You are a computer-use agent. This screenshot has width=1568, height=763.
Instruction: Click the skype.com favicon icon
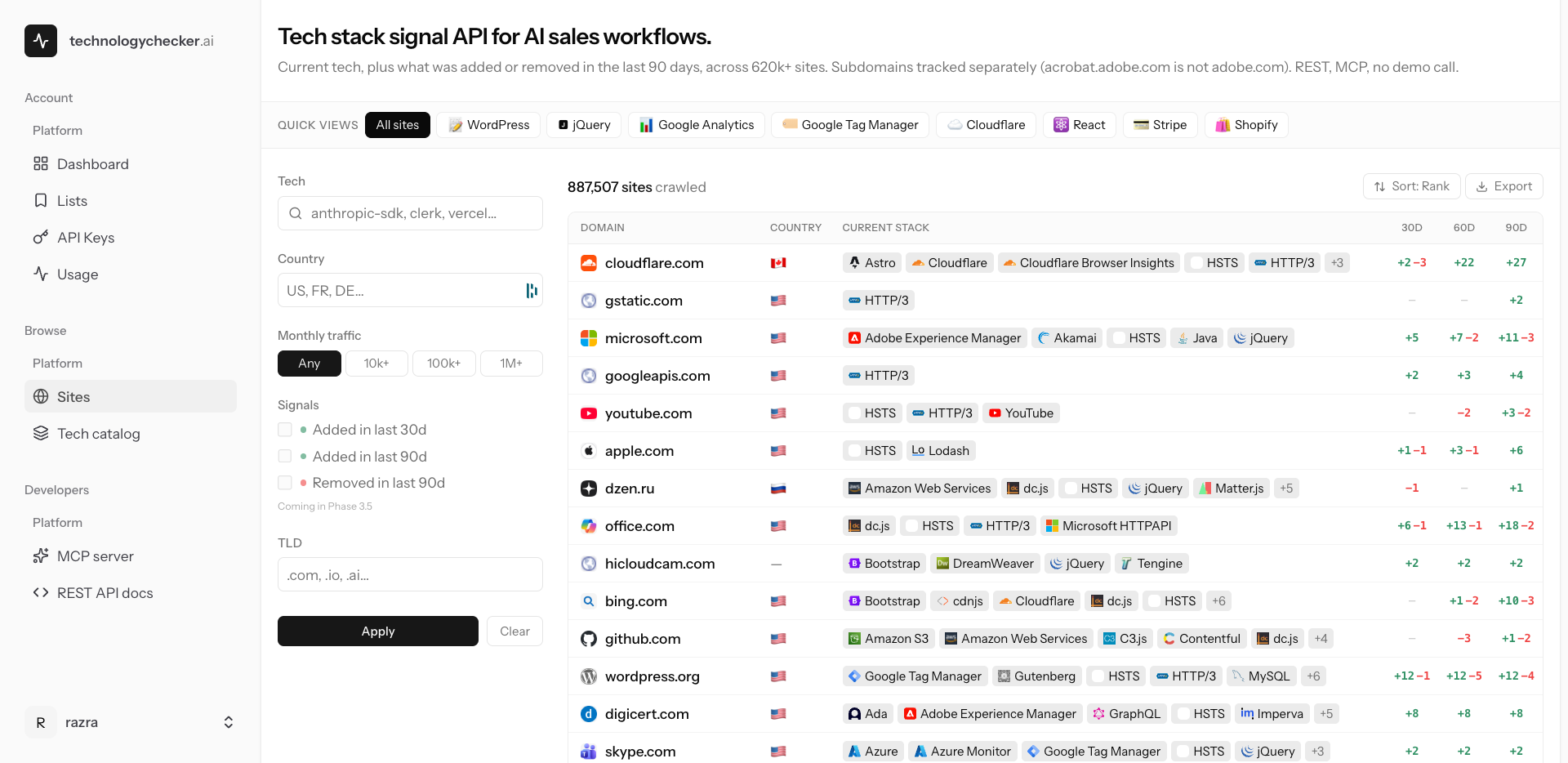pos(589,752)
